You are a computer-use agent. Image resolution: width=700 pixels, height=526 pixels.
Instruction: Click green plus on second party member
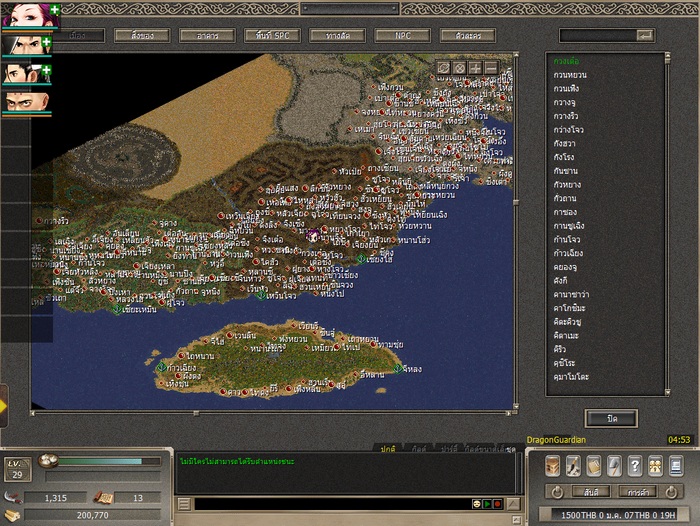click(x=46, y=41)
